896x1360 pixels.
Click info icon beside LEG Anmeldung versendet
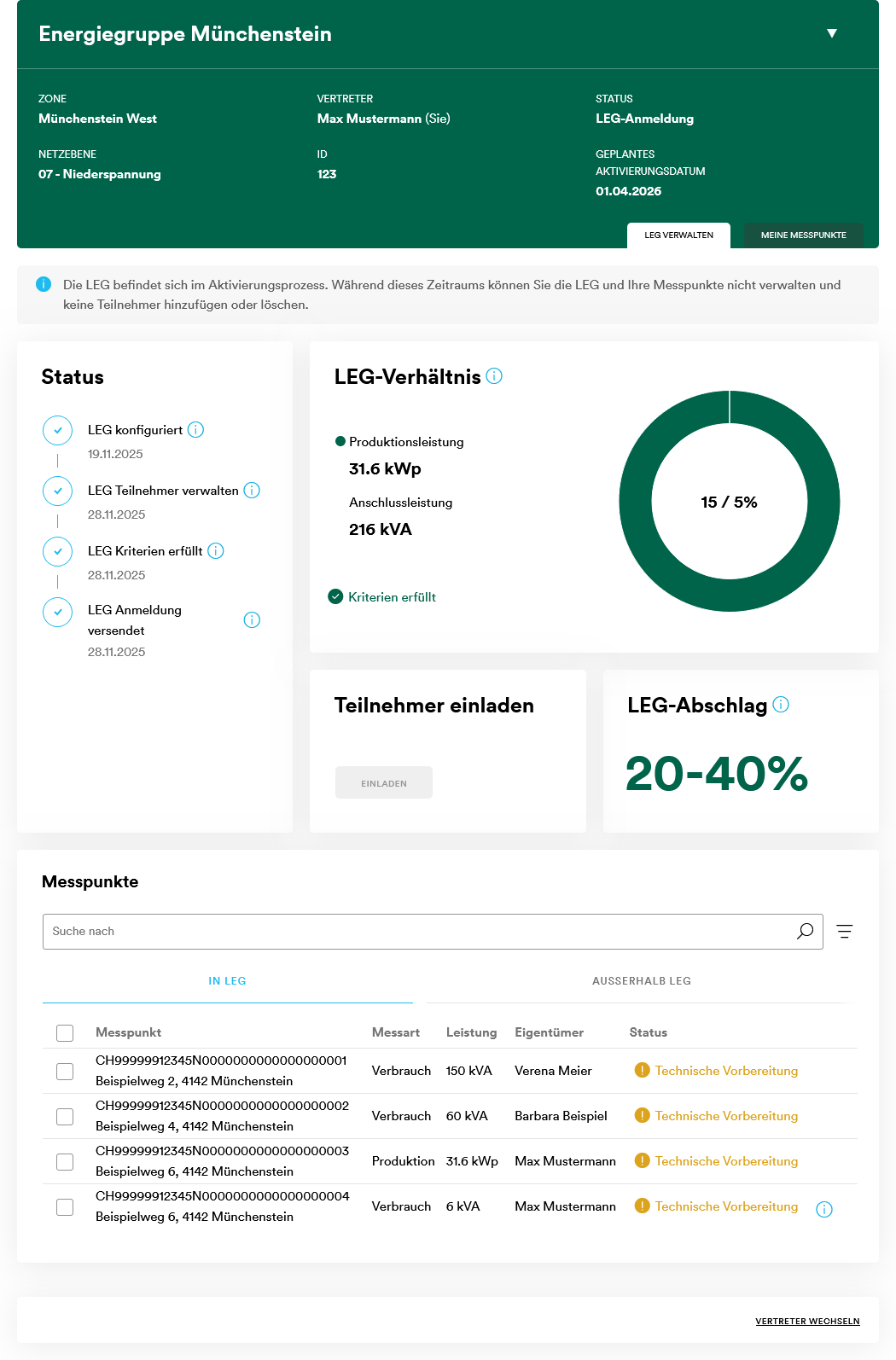tap(252, 620)
